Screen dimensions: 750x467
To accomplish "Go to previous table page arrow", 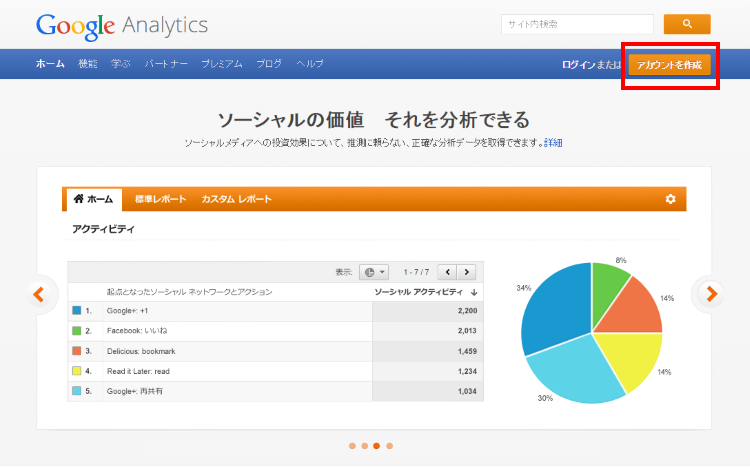I will coord(448,272).
